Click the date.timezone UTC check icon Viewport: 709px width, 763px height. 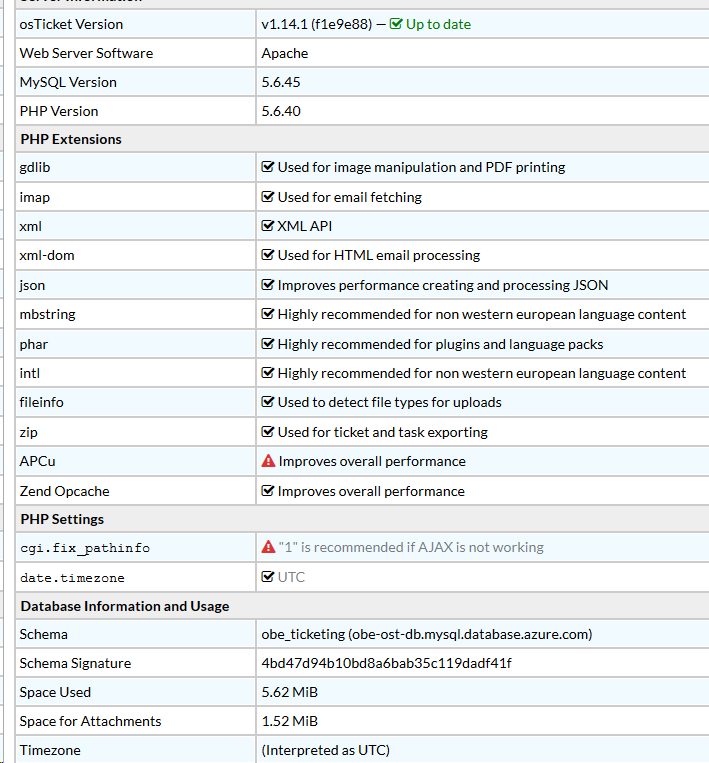pos(268,577)
